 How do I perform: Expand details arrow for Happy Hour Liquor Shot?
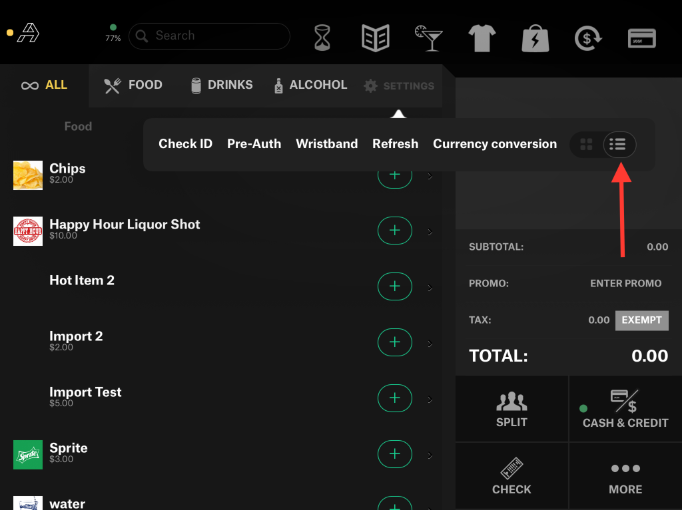point(430,232)
